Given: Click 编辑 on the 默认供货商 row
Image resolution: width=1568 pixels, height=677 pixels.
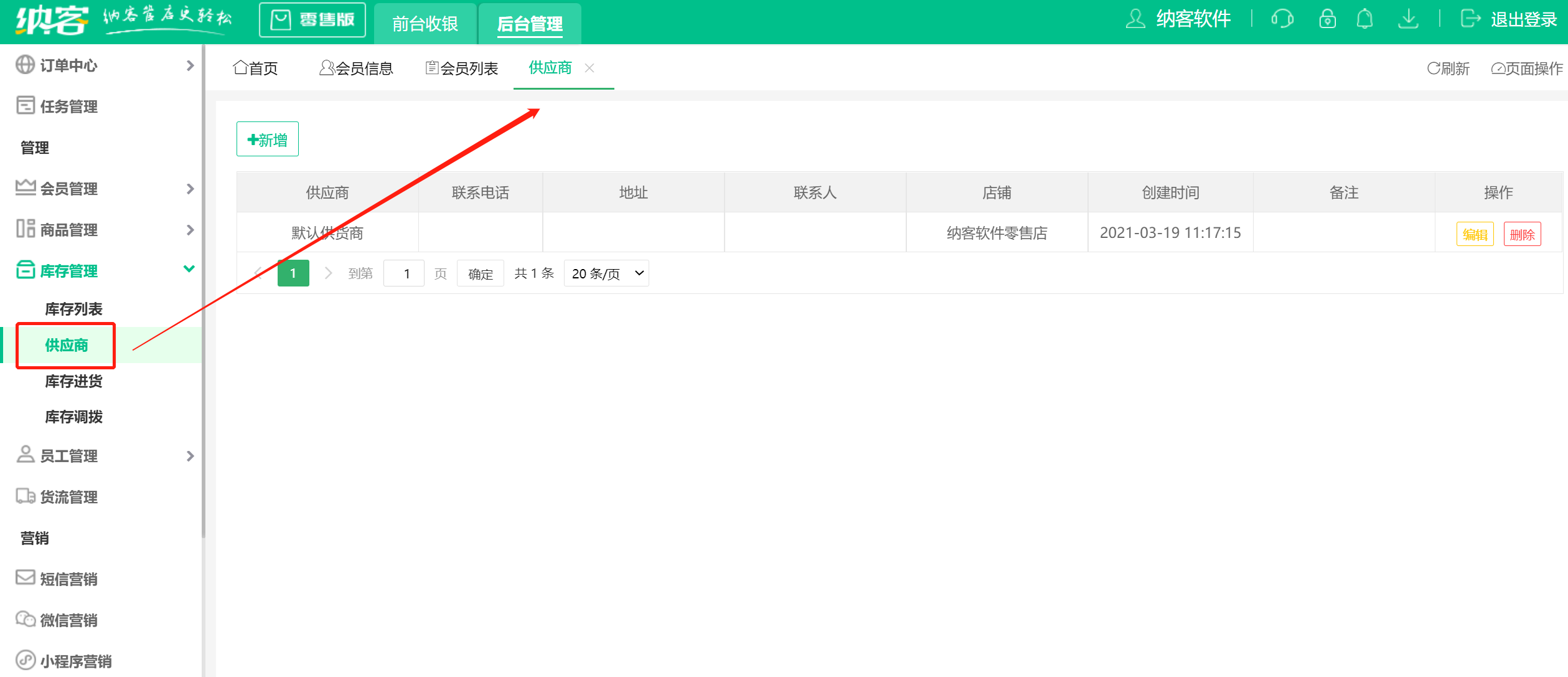Looking at the screenshot, I should coord(1475,234).
